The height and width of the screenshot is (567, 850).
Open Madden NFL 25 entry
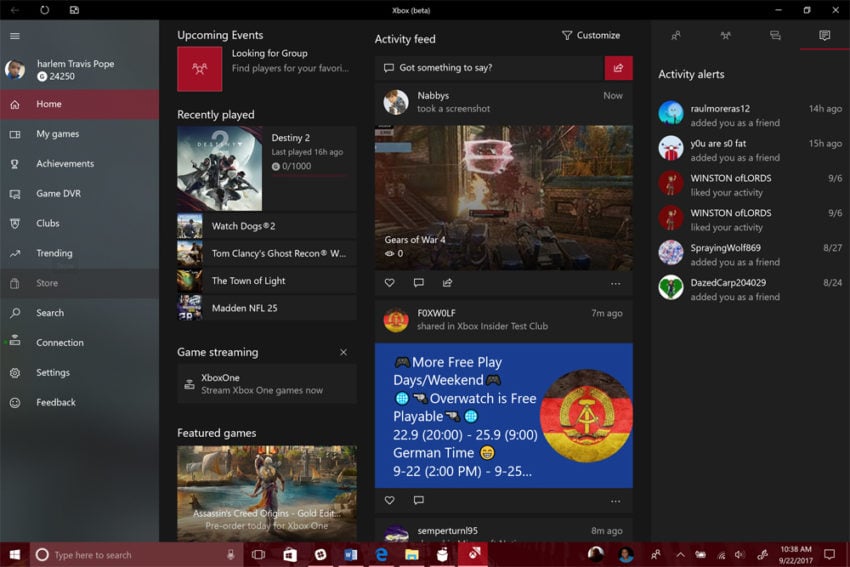click(267, 308)
